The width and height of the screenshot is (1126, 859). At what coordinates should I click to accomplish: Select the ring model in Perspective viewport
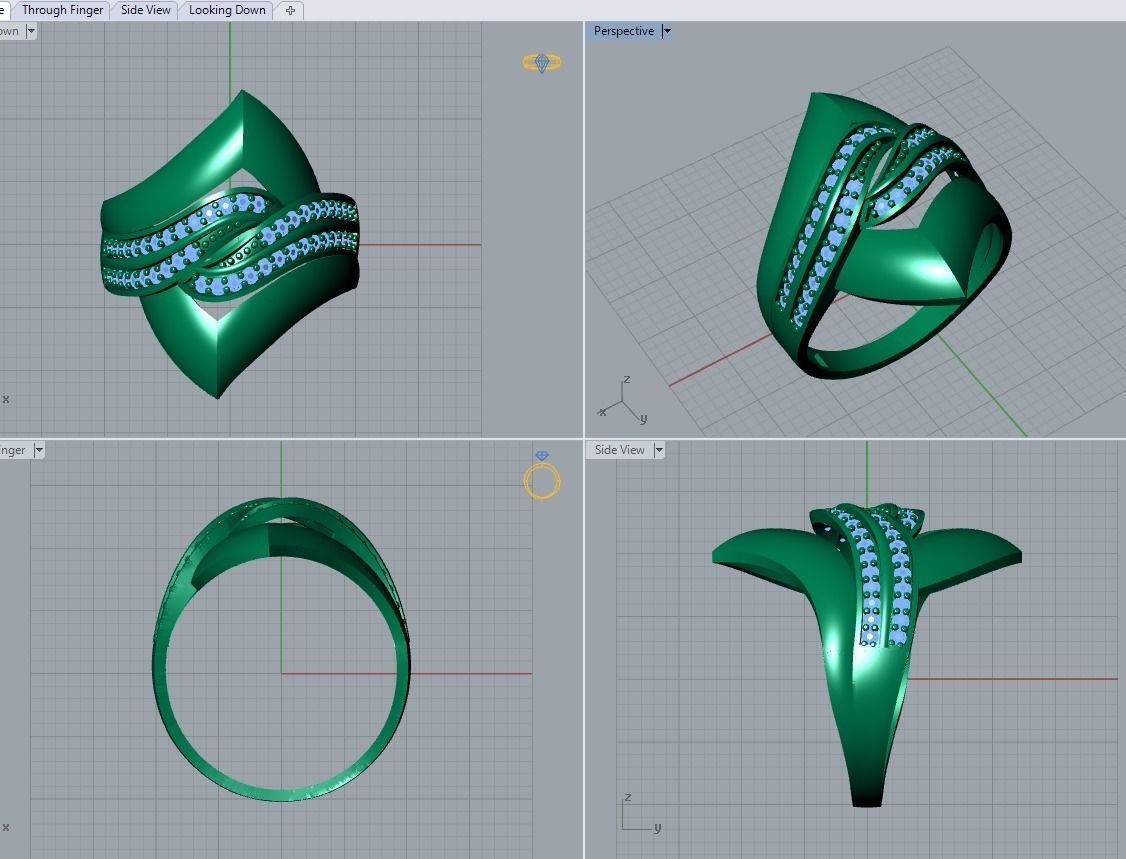[x=883, y=236]
